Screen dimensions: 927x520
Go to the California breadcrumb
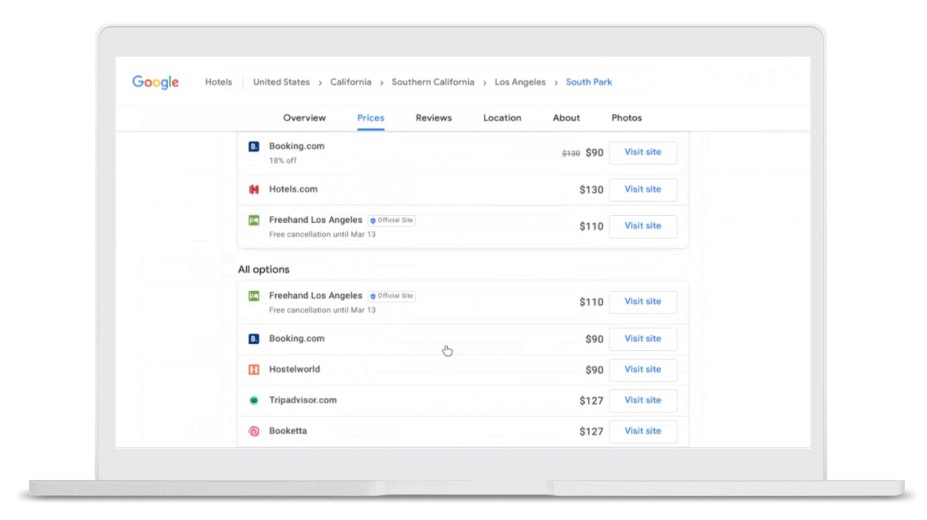(x=351, y=82)
